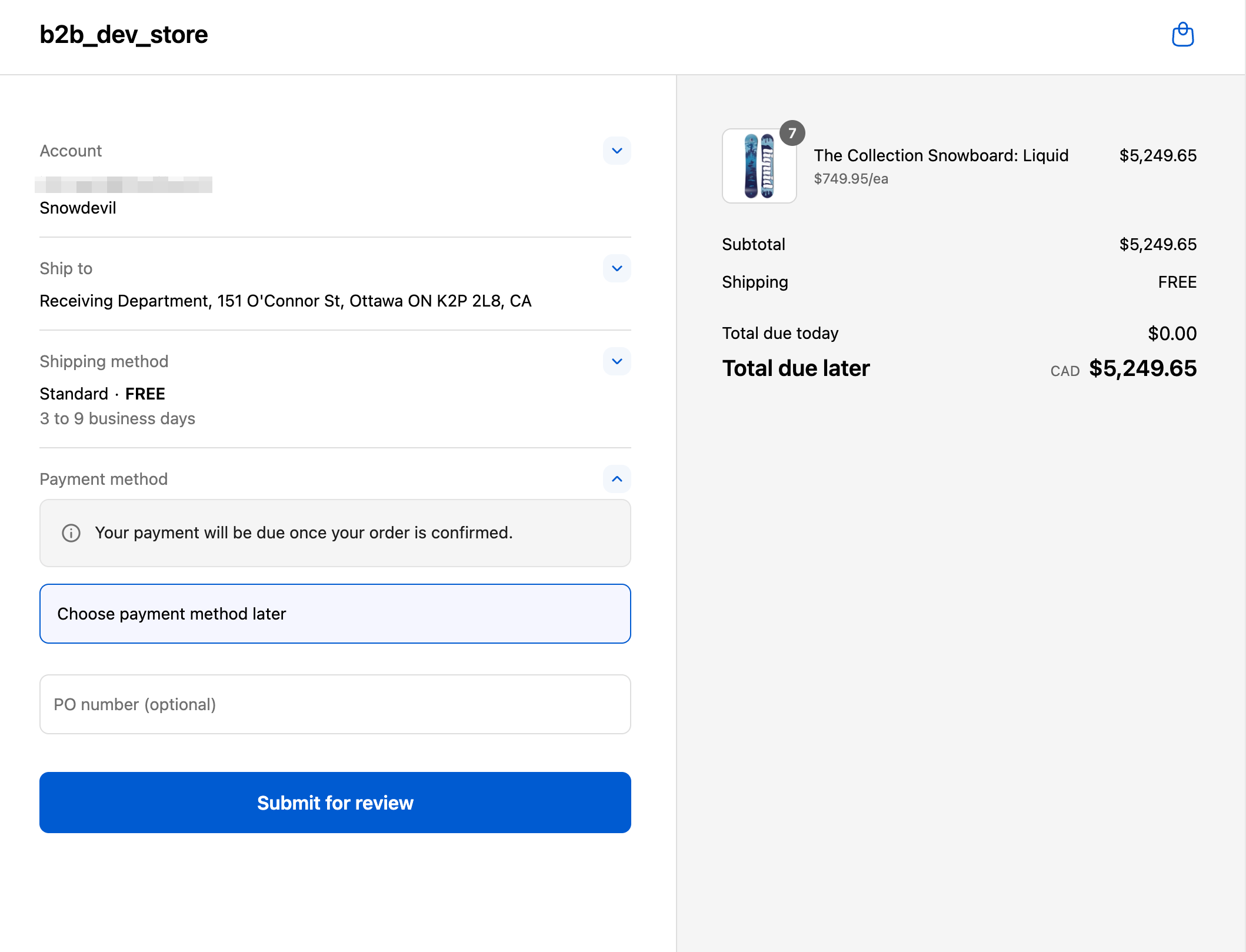Screen dimensions: 1246x952
Task: Click the 3 to 9 business days text
Action: [x=118, y=418]
